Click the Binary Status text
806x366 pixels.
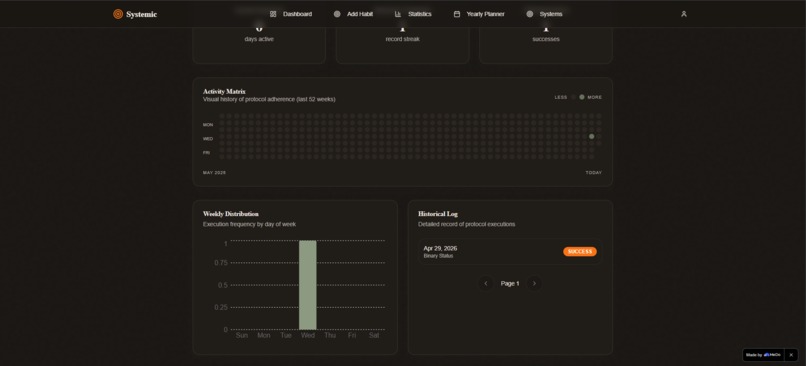(x=438, y=256)
